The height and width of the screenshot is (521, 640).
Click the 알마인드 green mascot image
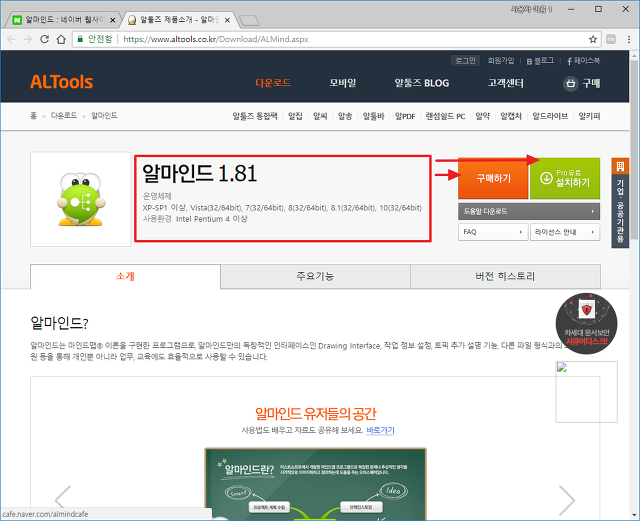point(81,199)
